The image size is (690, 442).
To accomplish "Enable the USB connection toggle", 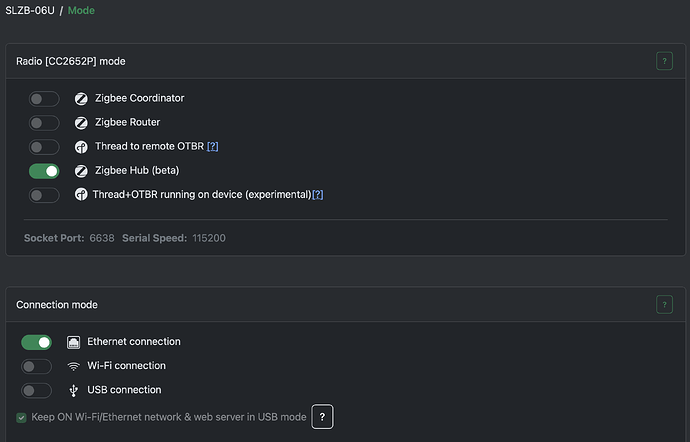I will tap(37, 390).
